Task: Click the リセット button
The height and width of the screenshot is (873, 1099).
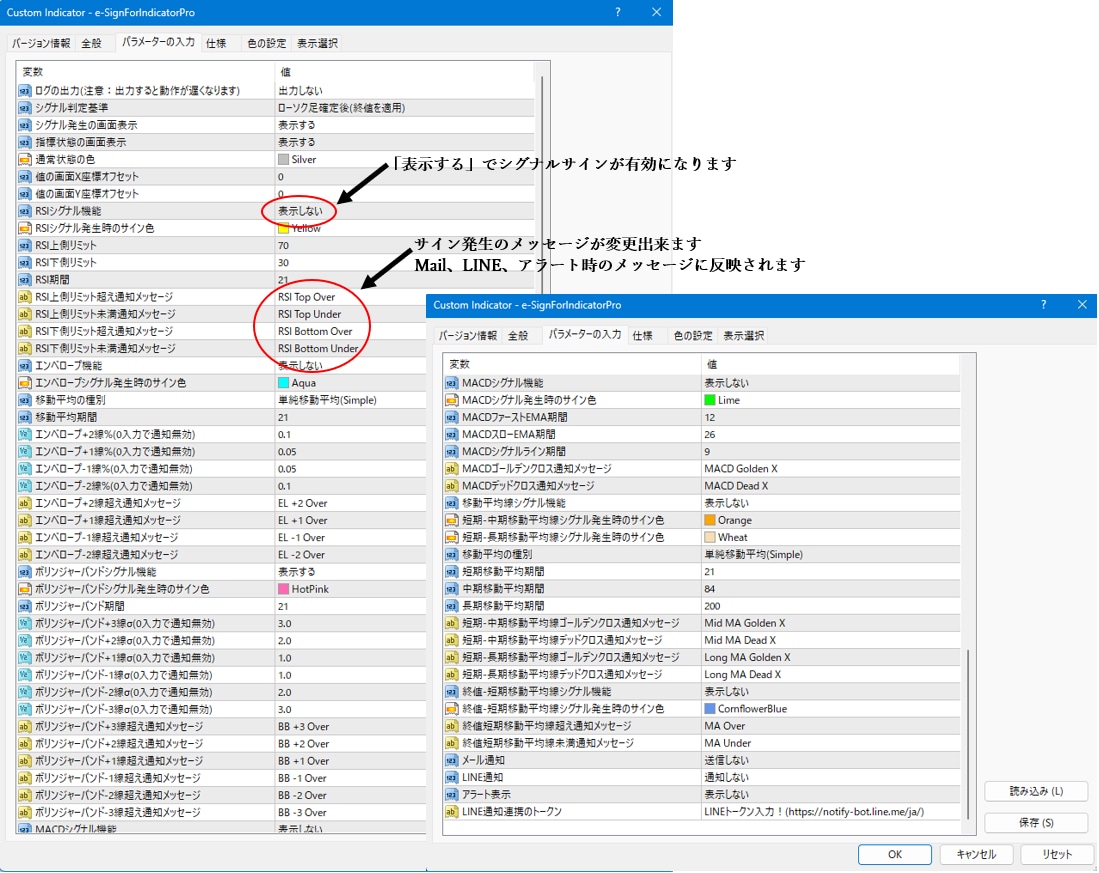Action: tap(1057, 854)
